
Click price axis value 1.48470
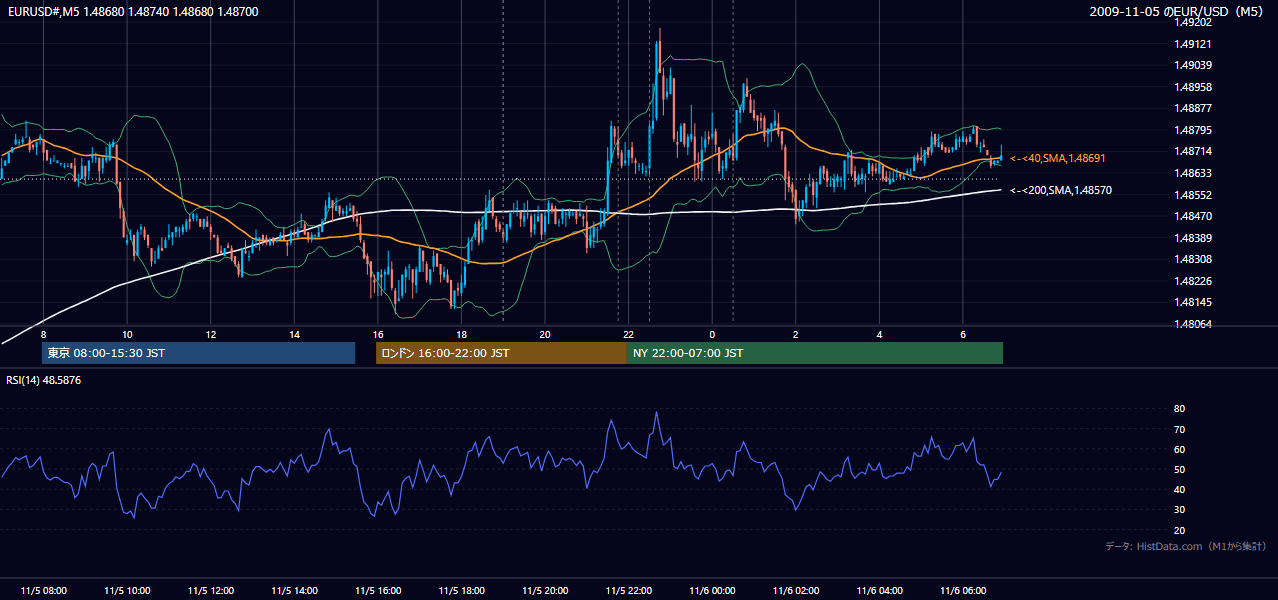tap(1192, 216)
